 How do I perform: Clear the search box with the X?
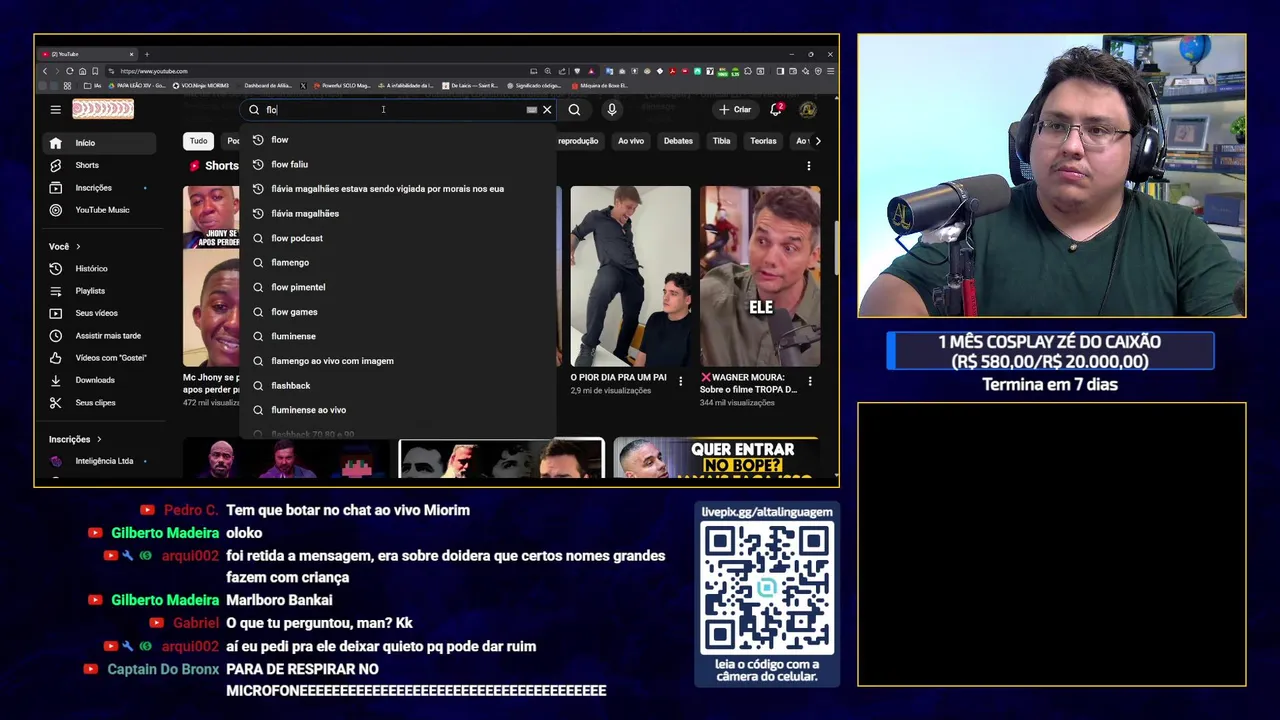pos(547,110)
